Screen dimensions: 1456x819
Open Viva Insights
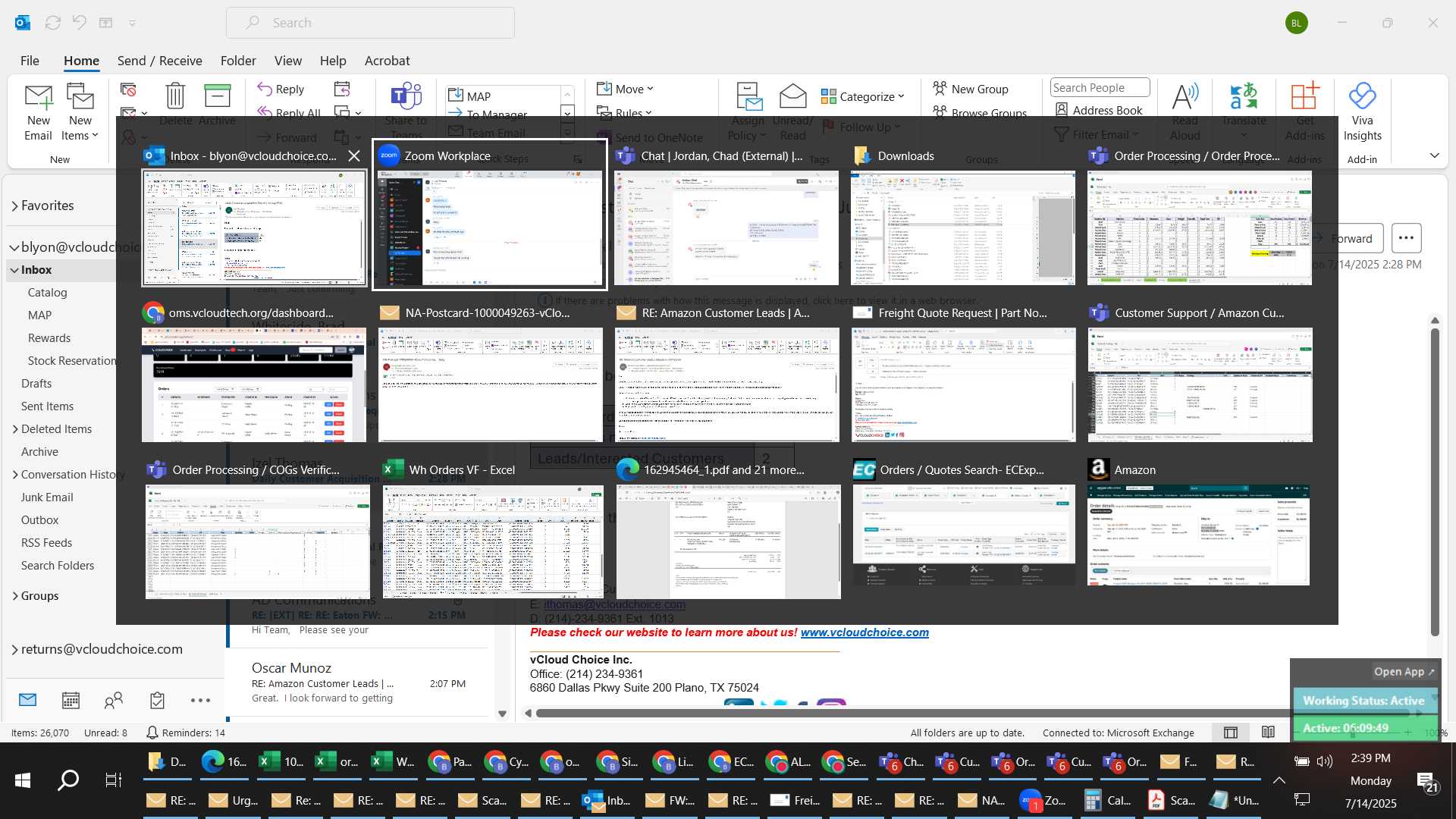[1362, 112]
